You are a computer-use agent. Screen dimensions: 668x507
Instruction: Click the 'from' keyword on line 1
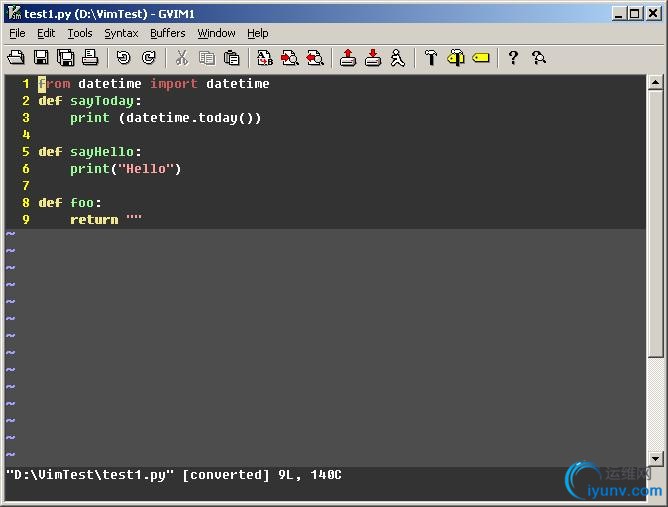point(54,84)
